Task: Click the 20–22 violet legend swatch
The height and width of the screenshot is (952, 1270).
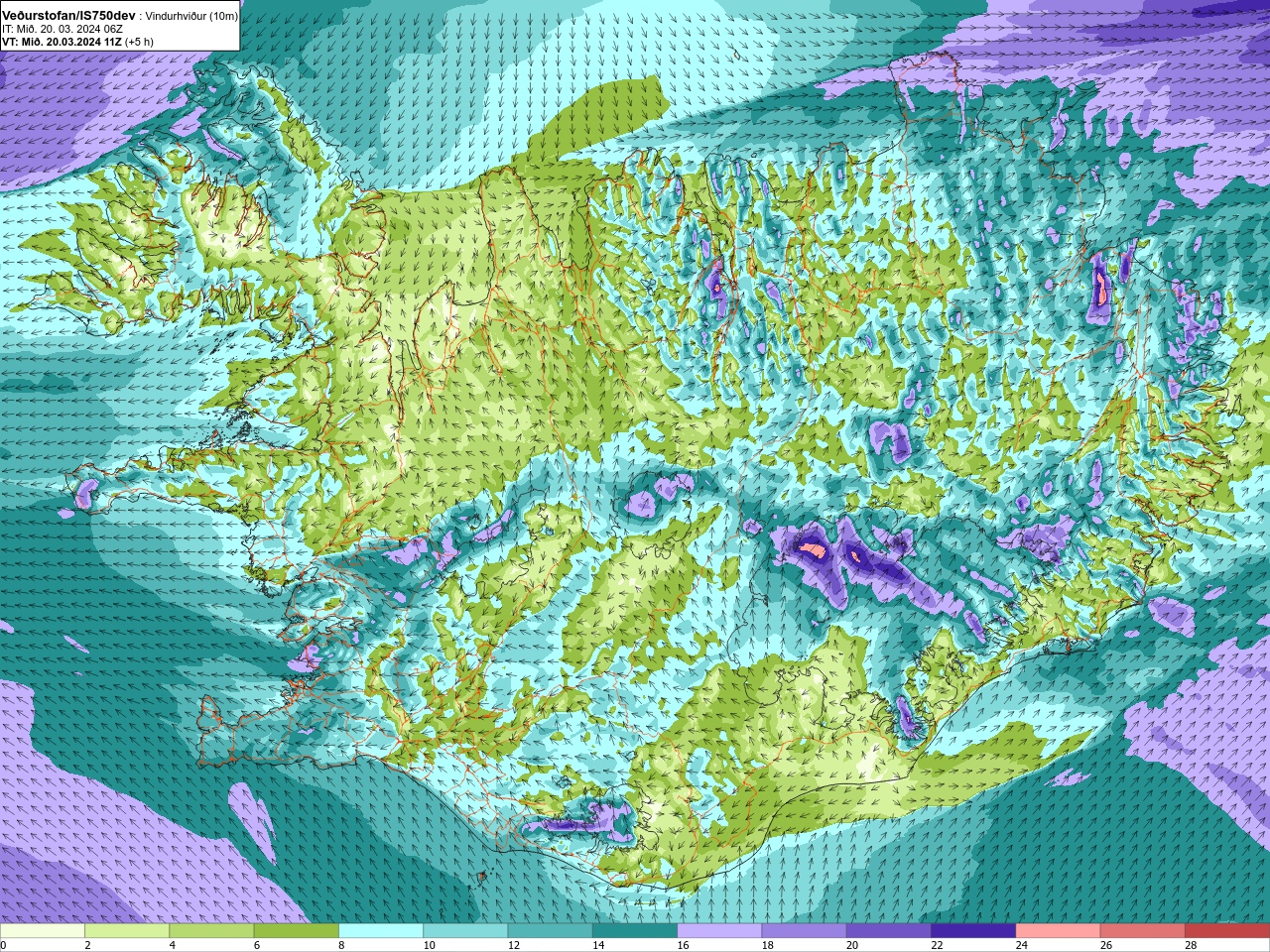Action: click(x=889, y=931)
